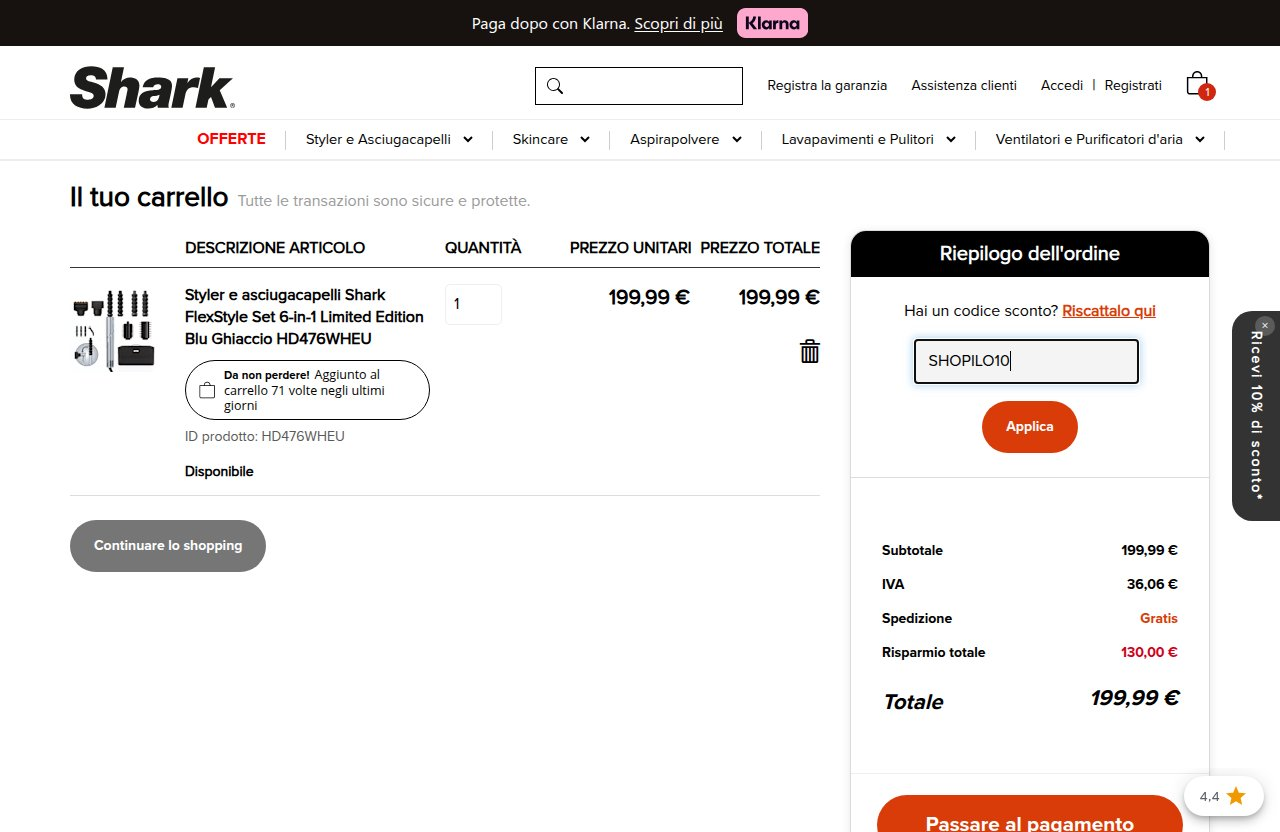
Task: Focus the discount code input field
Action: tap(1026, 361)
